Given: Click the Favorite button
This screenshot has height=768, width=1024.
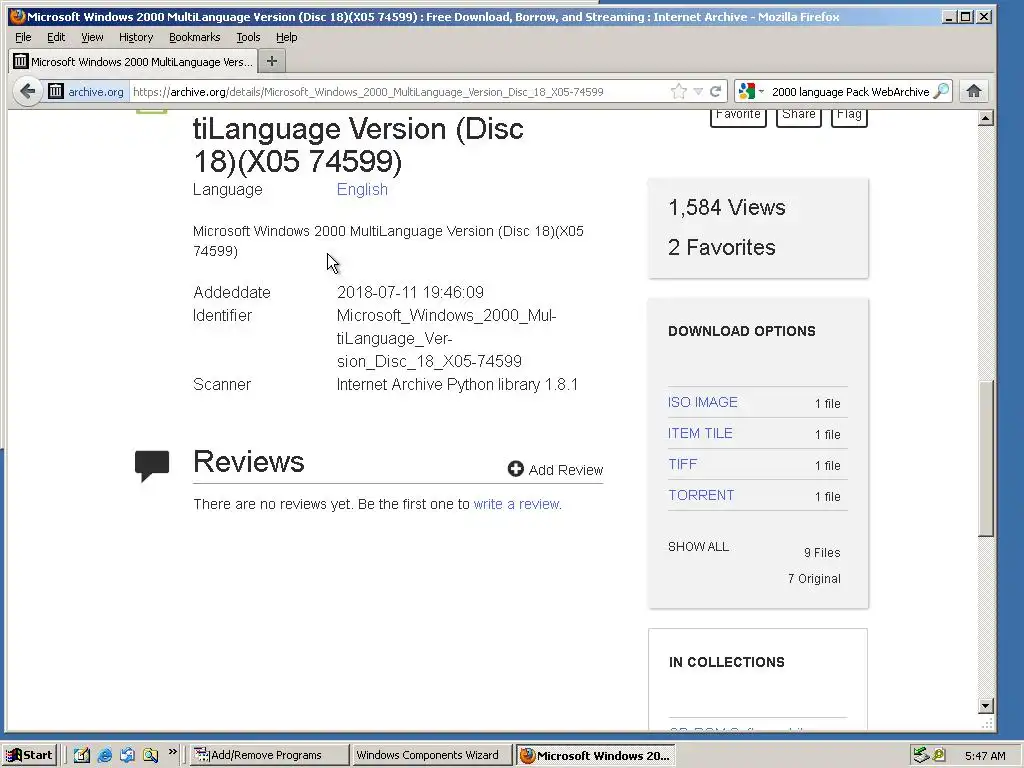Looking at the screenshot, I should click(738, 116).
